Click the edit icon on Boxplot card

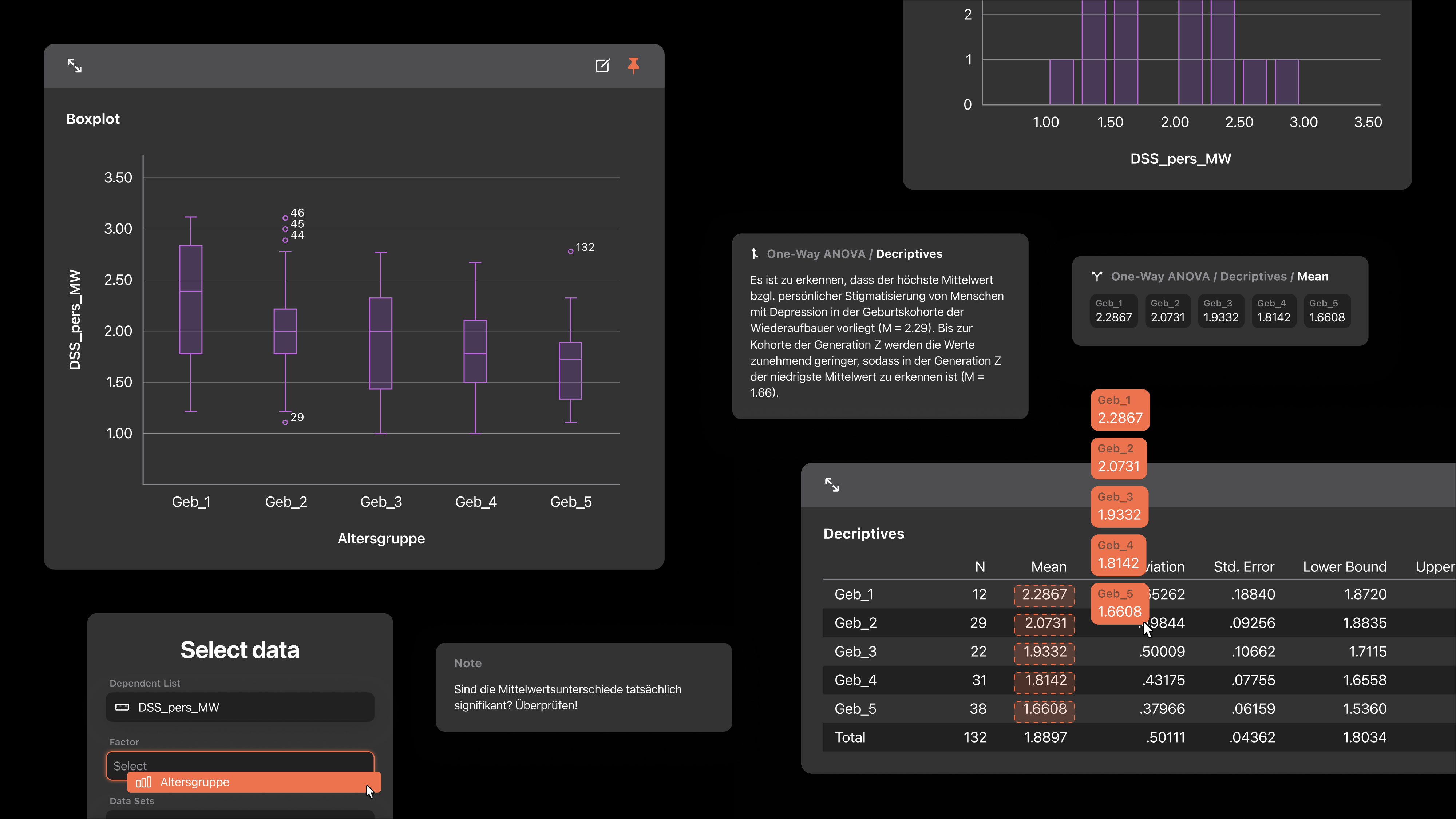tap(602, 66)
